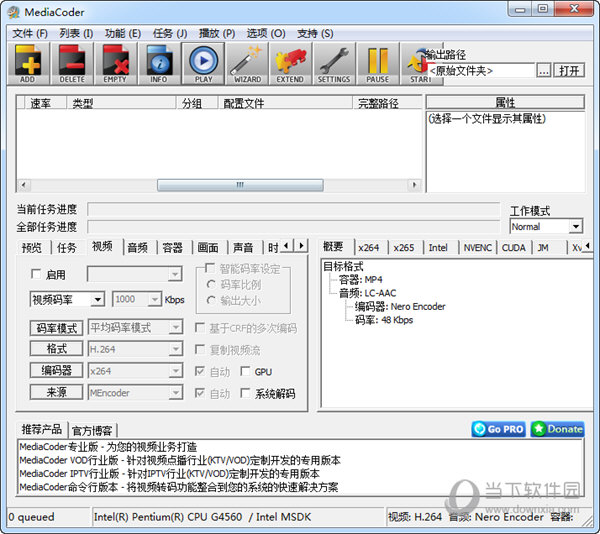The image size is (600, 534).
Task: Click the 来源 button
Action: click(x=56, y=392)
